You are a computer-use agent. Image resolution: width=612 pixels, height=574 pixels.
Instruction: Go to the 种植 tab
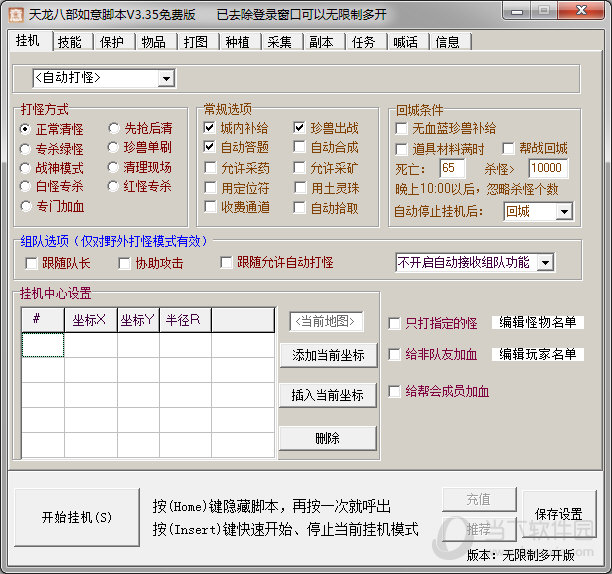pos(240,42)
